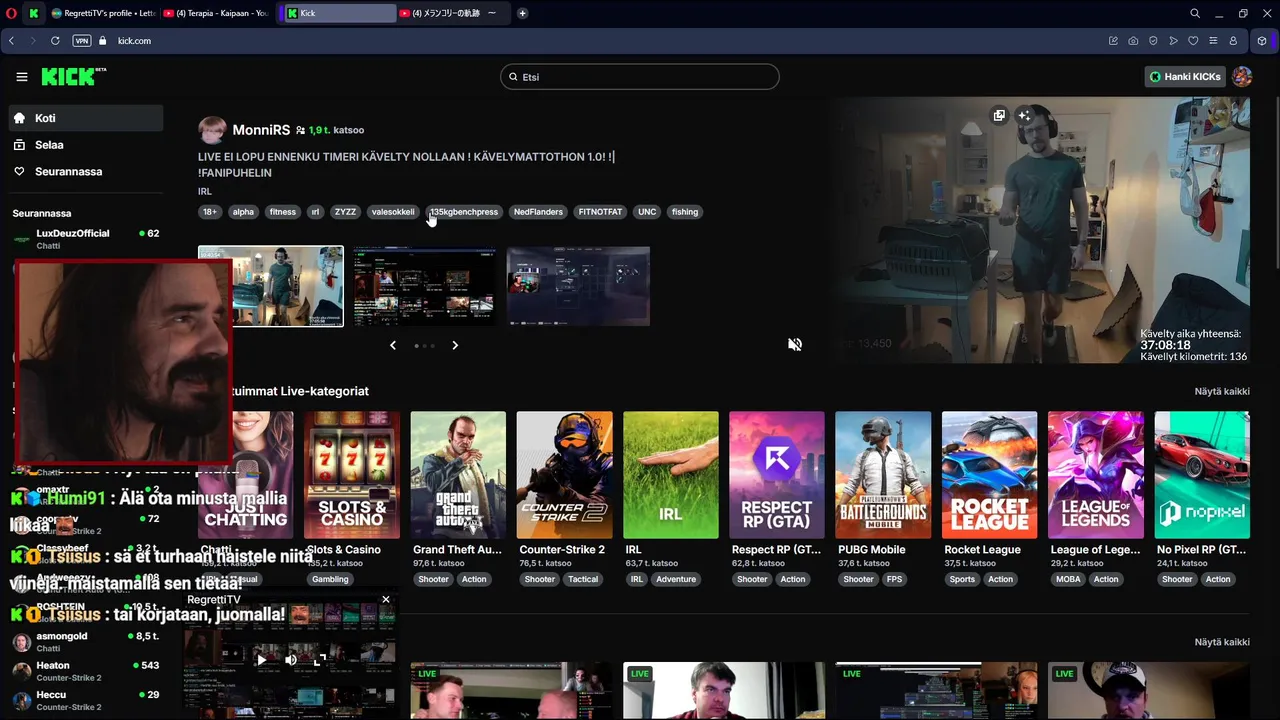Toggle the Kick sidebar hamburger menu
Image resolution: width=1280 pixels, height=720 pixels.
click(22, 77)
